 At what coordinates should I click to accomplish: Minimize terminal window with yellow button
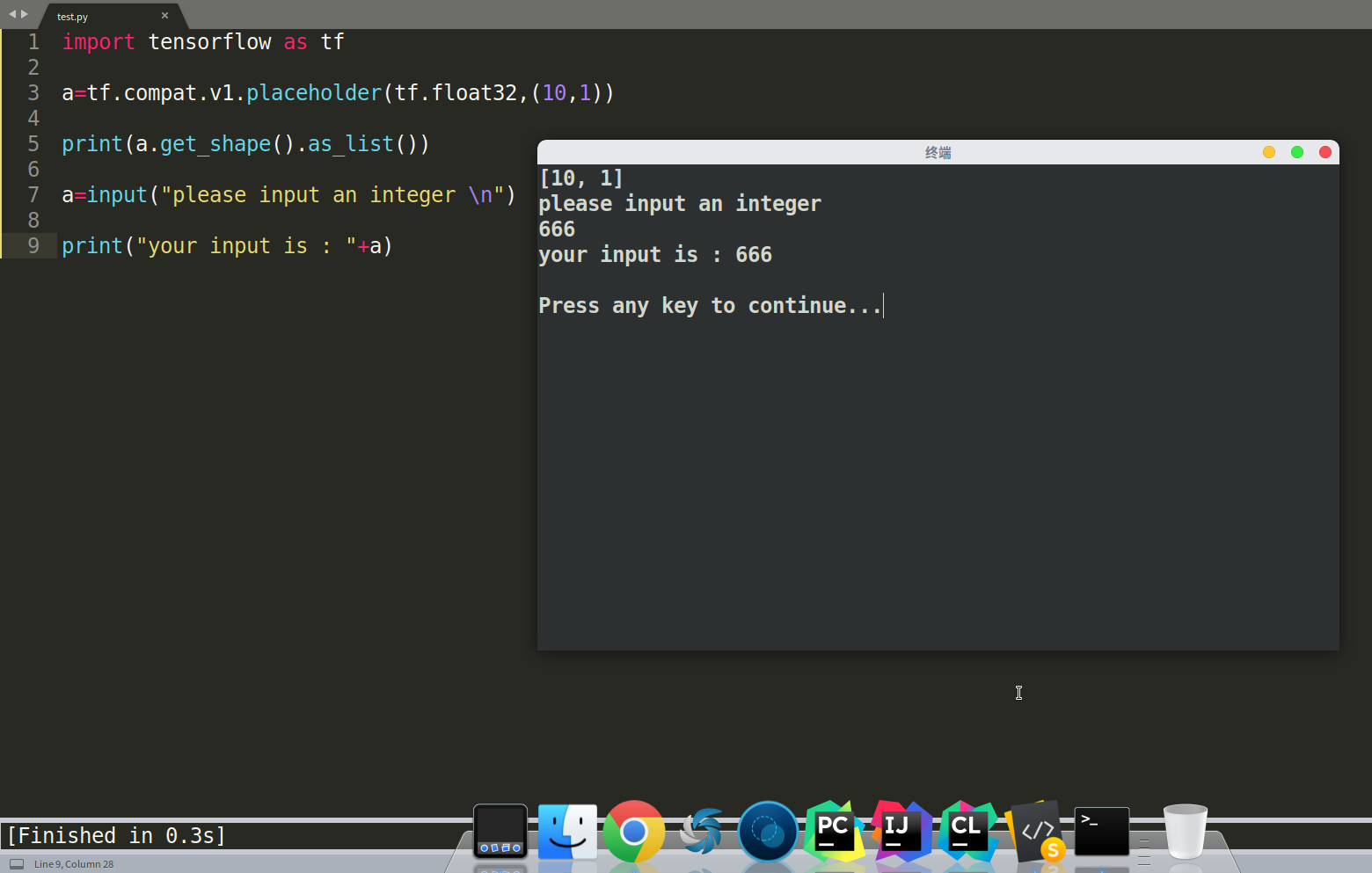click(x=1268, y=152)
